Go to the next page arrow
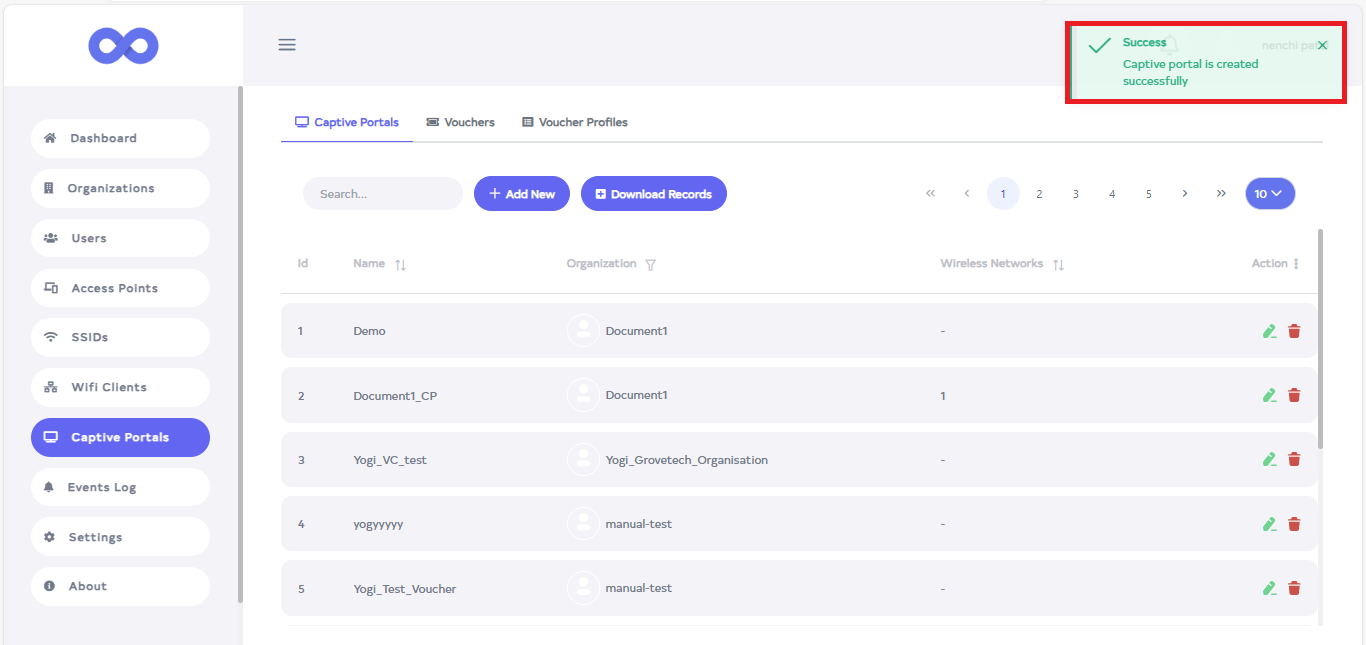Image resolution: width=1366 pixels, height=645 pixels. [1184, 194]
